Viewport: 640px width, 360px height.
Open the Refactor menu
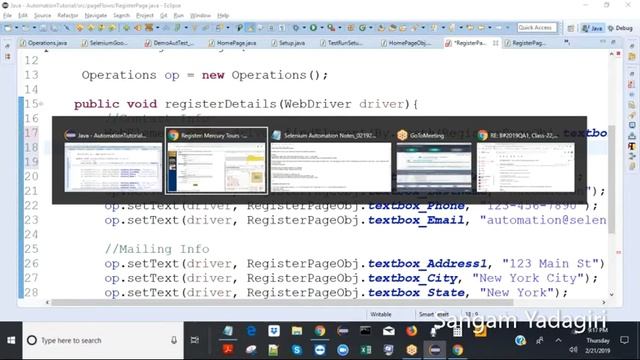pos(68,16)
